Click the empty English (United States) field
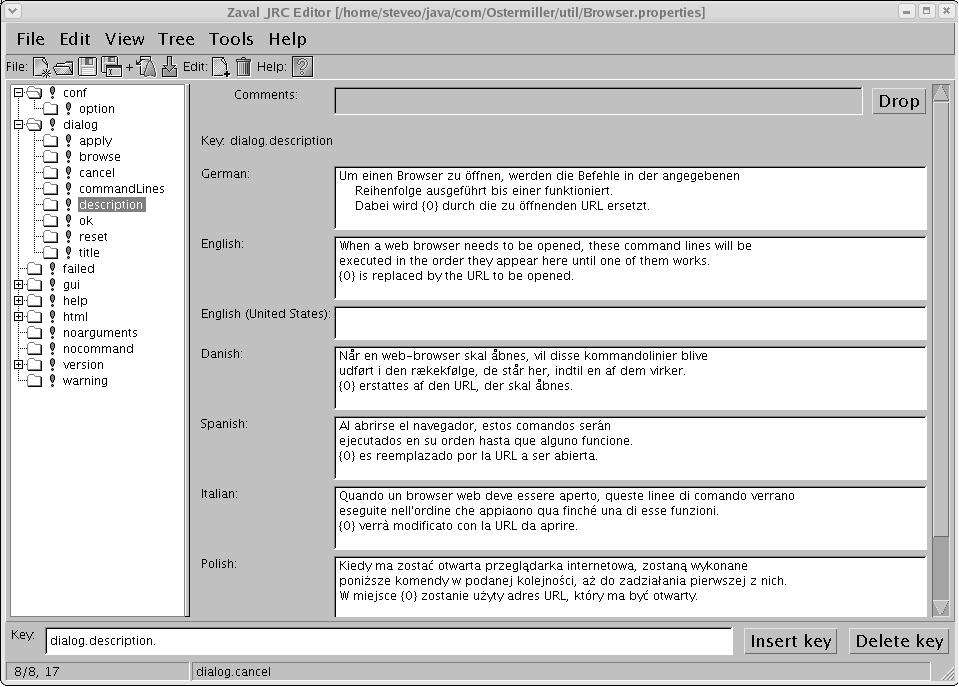 pyautogui.click(x=631, y=322)
